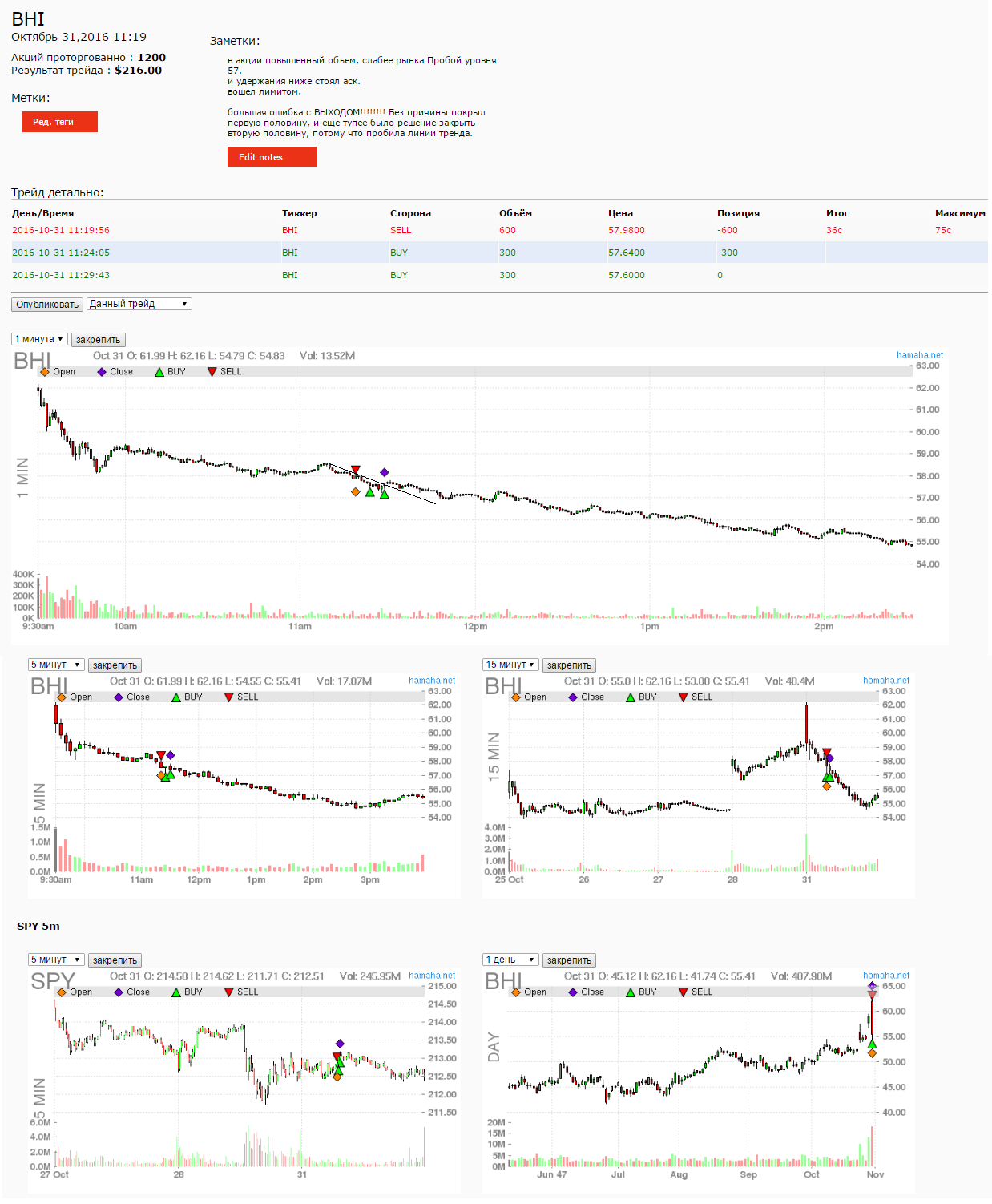The width and height of the screenshot is (992, 1204).
Task: Click orange Open marker on the 1-minute chart
Action: tap(356, 492)
